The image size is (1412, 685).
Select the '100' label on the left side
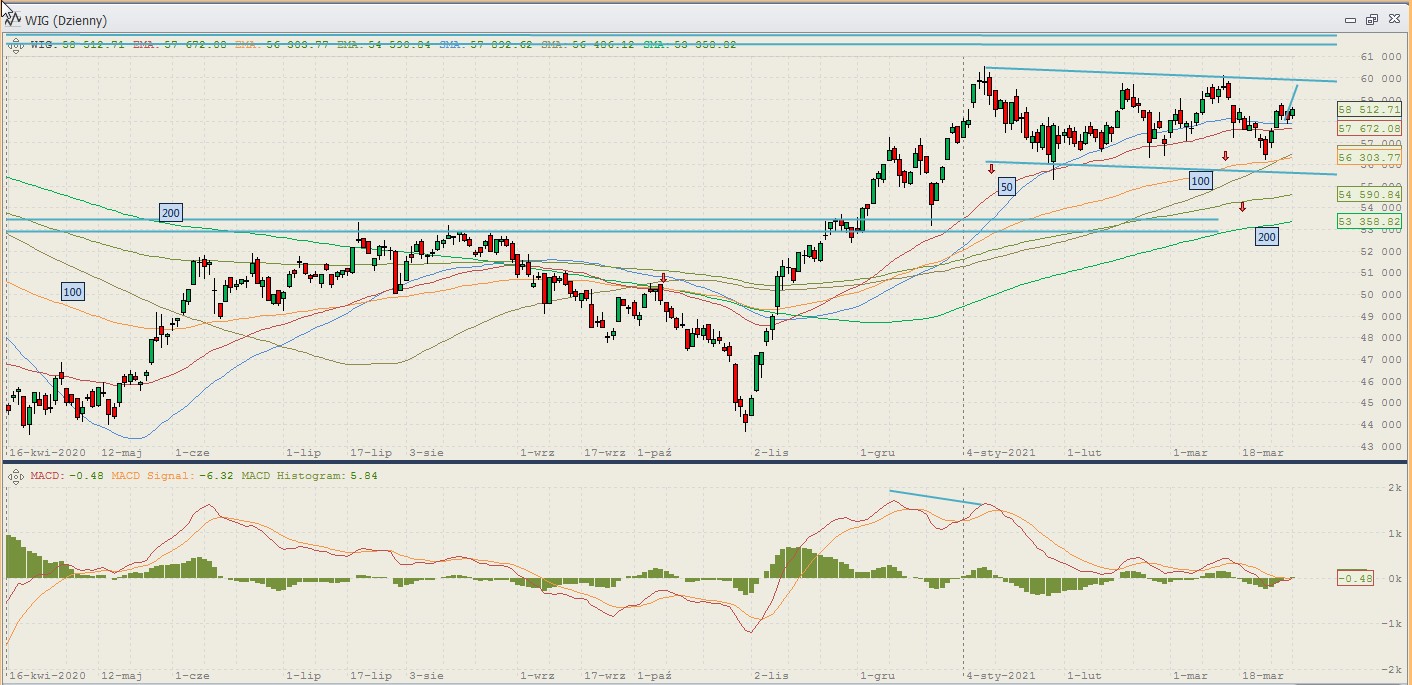72,292
